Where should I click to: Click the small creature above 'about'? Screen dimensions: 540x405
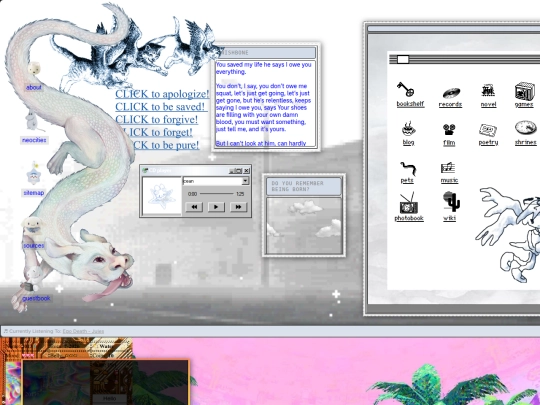click(34, 69)
